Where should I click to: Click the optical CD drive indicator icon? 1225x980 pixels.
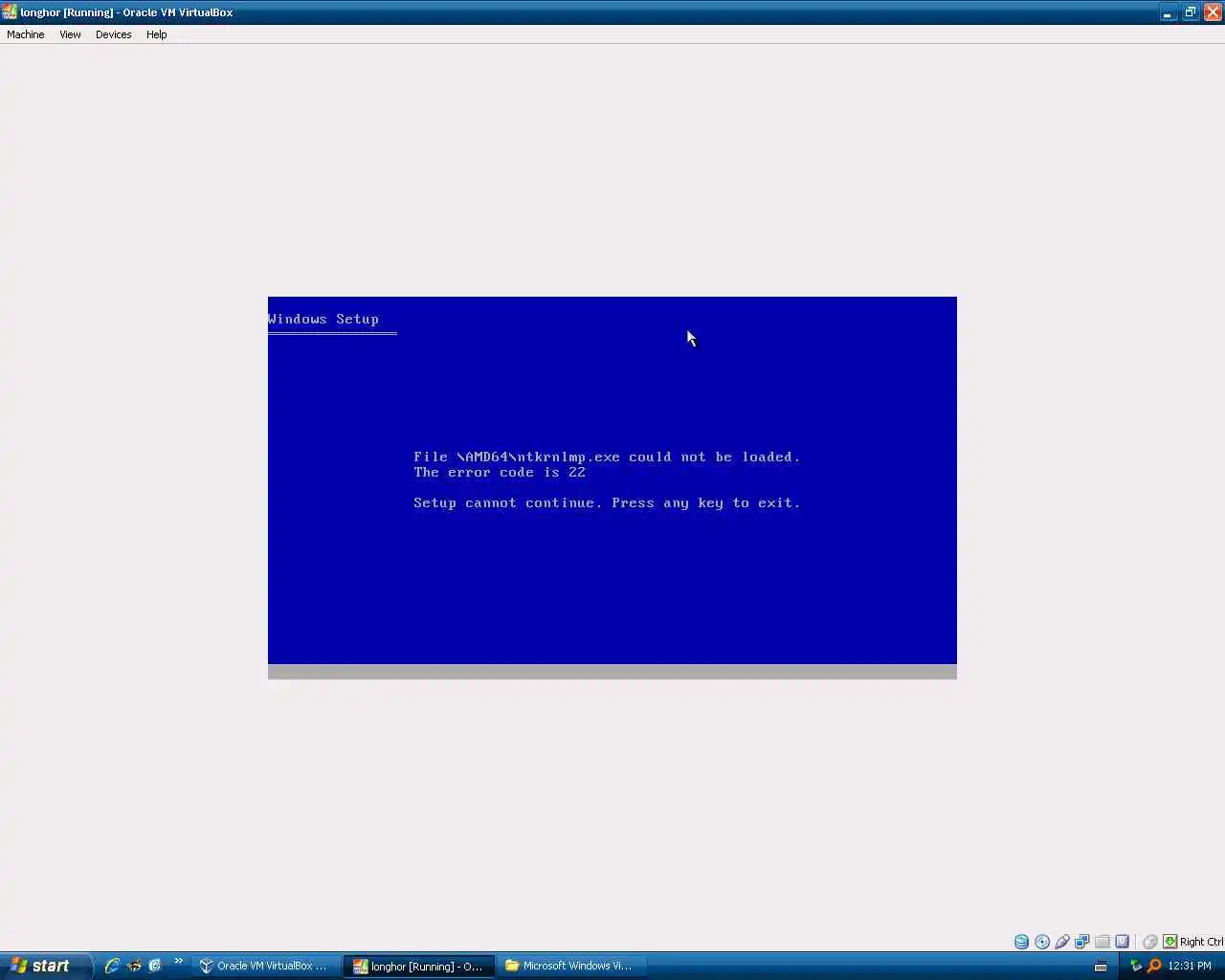click(1042, 942)
